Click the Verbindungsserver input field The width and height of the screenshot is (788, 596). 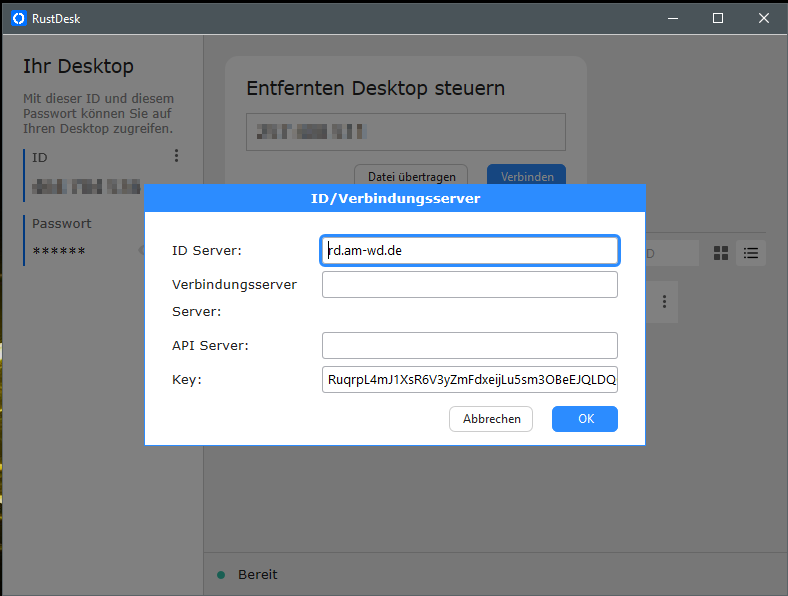469,284
